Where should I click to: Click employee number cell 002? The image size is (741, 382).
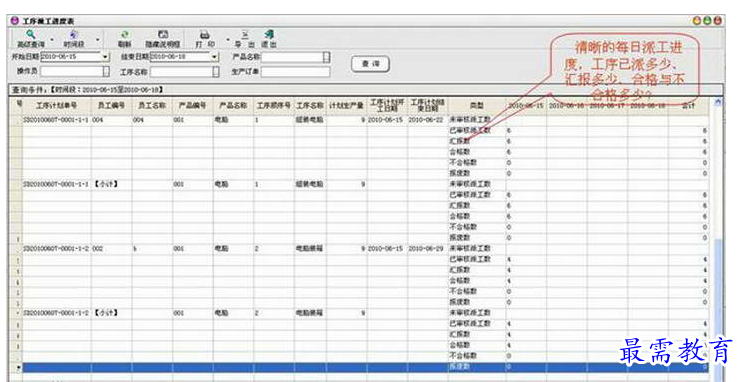coord(112,249)
